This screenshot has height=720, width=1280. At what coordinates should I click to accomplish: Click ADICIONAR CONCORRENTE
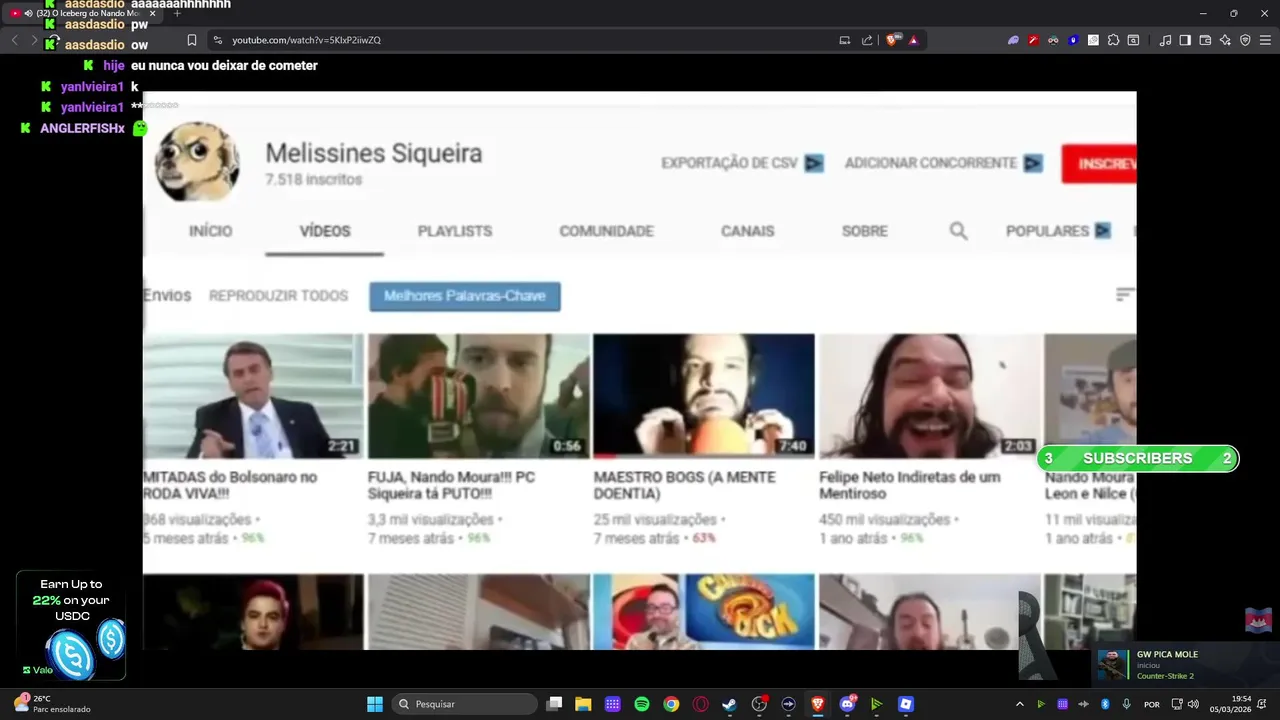(943, 163)
